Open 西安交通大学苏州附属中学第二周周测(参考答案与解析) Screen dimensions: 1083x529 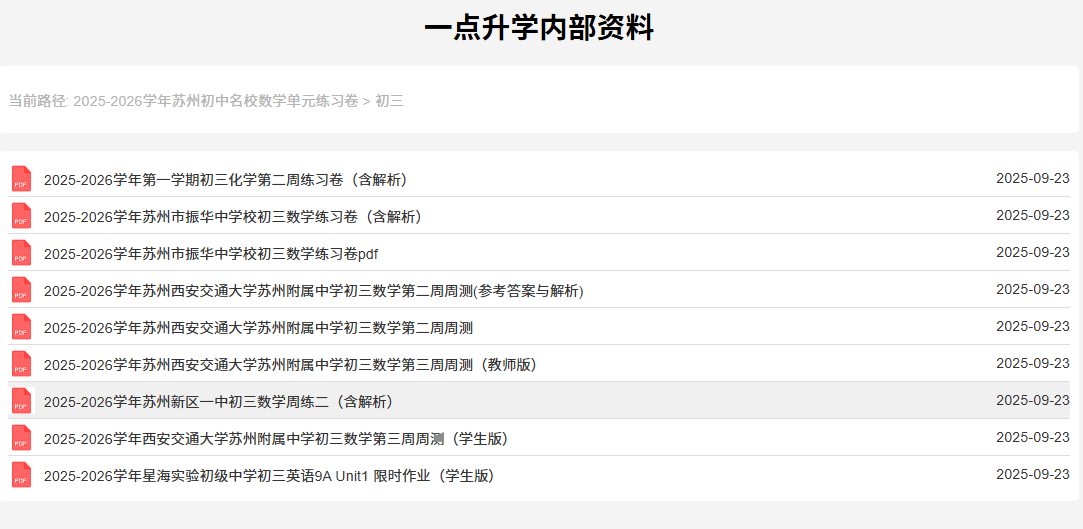(313, 291)
